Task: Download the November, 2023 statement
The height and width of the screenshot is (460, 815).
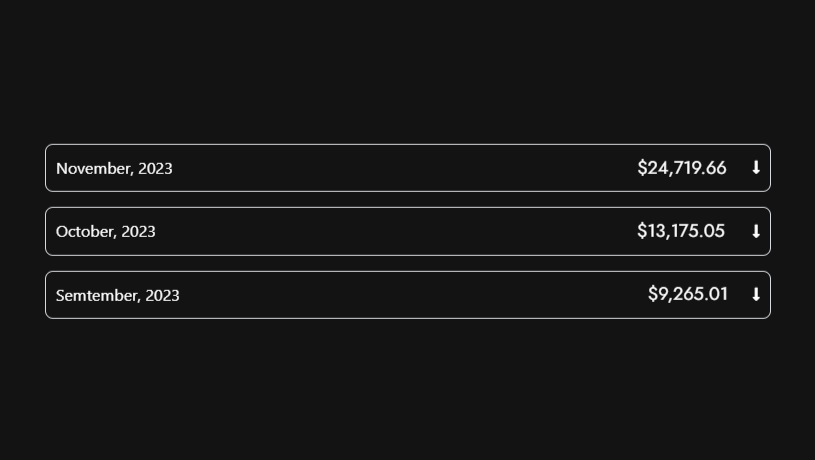Action: point(756,168)
